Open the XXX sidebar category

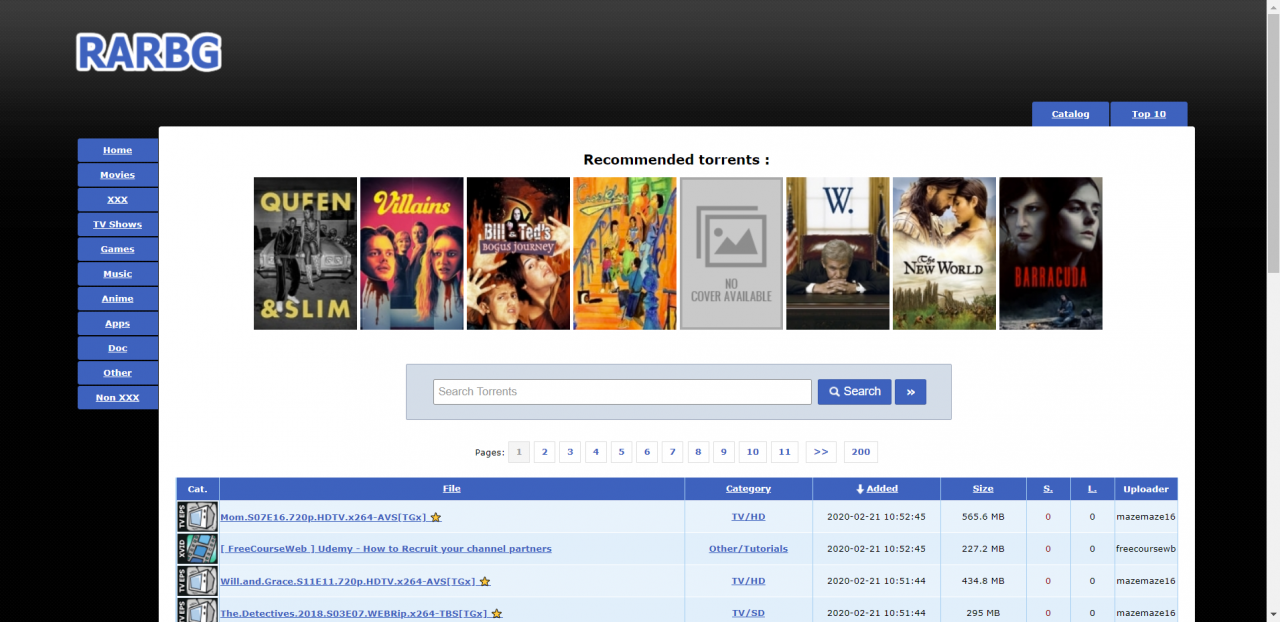(118, 200)
